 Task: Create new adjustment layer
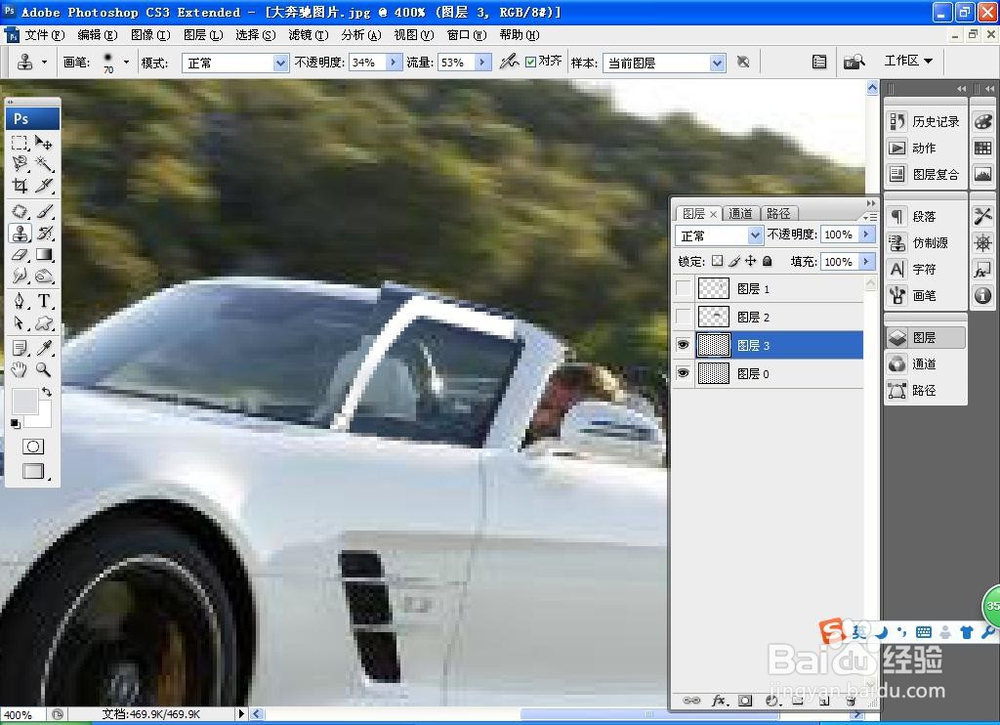(x=771, y=700)
